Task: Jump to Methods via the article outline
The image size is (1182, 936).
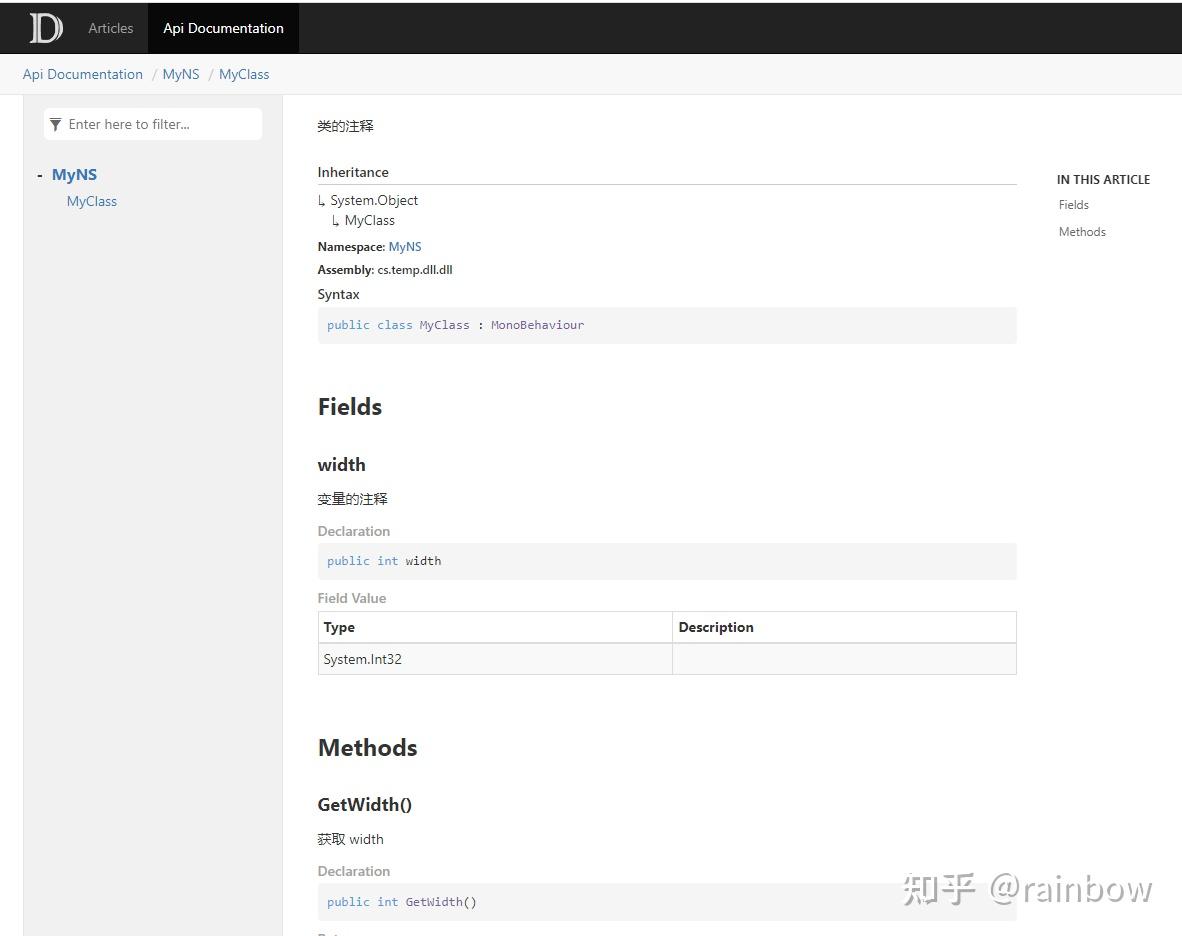Action: coord(1082,231)
